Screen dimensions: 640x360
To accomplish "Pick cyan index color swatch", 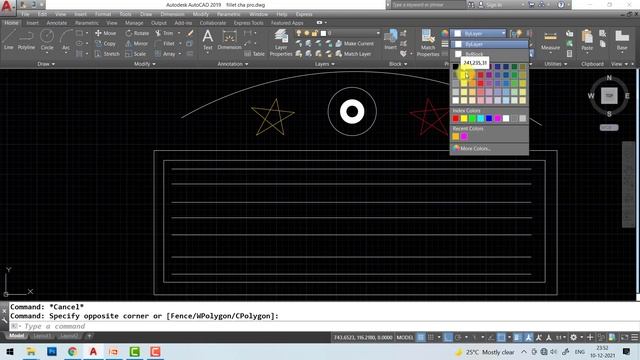I will [481, 119].
